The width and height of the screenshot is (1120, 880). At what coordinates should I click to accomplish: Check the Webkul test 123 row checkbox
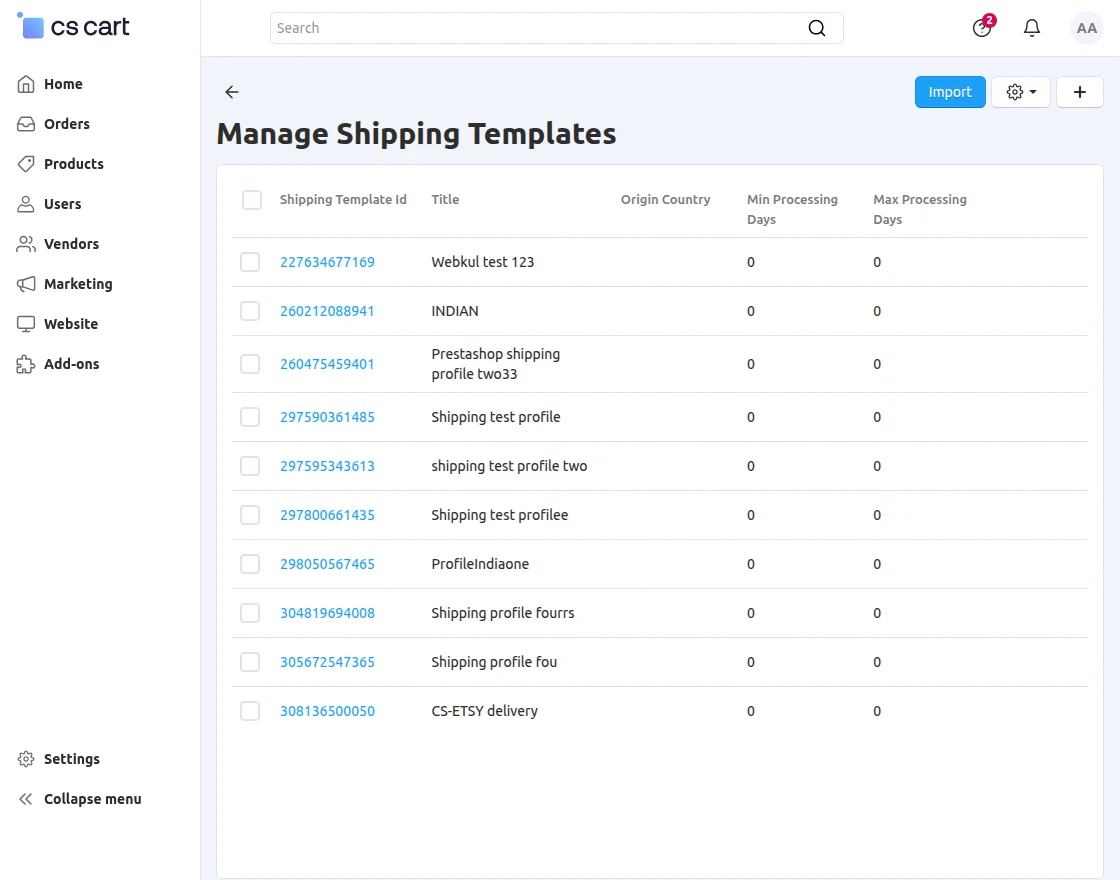(x=250, y=261)
